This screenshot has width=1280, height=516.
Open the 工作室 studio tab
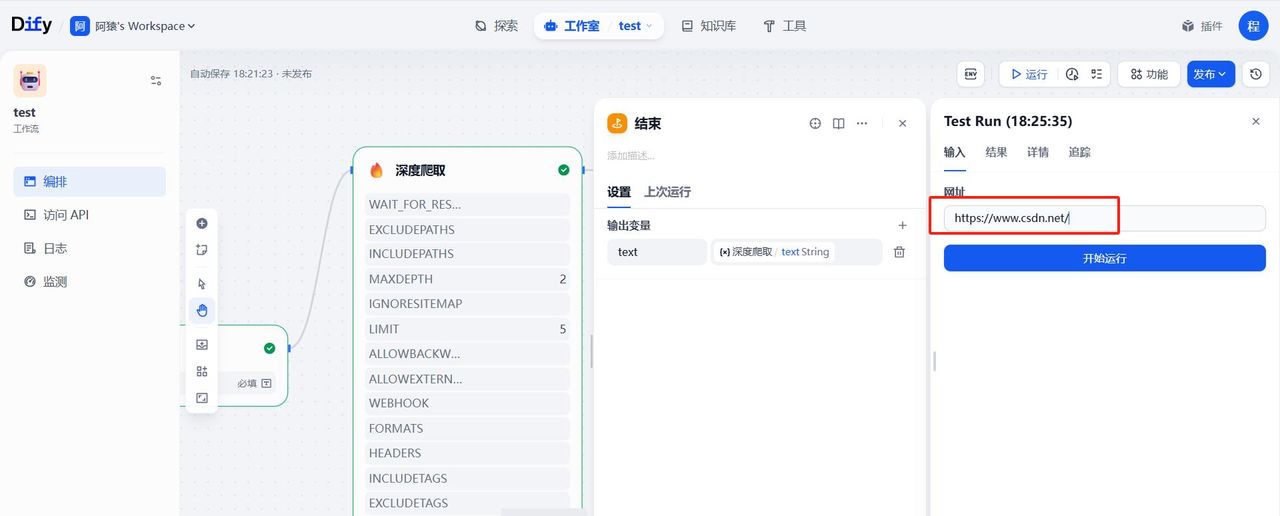572,26
